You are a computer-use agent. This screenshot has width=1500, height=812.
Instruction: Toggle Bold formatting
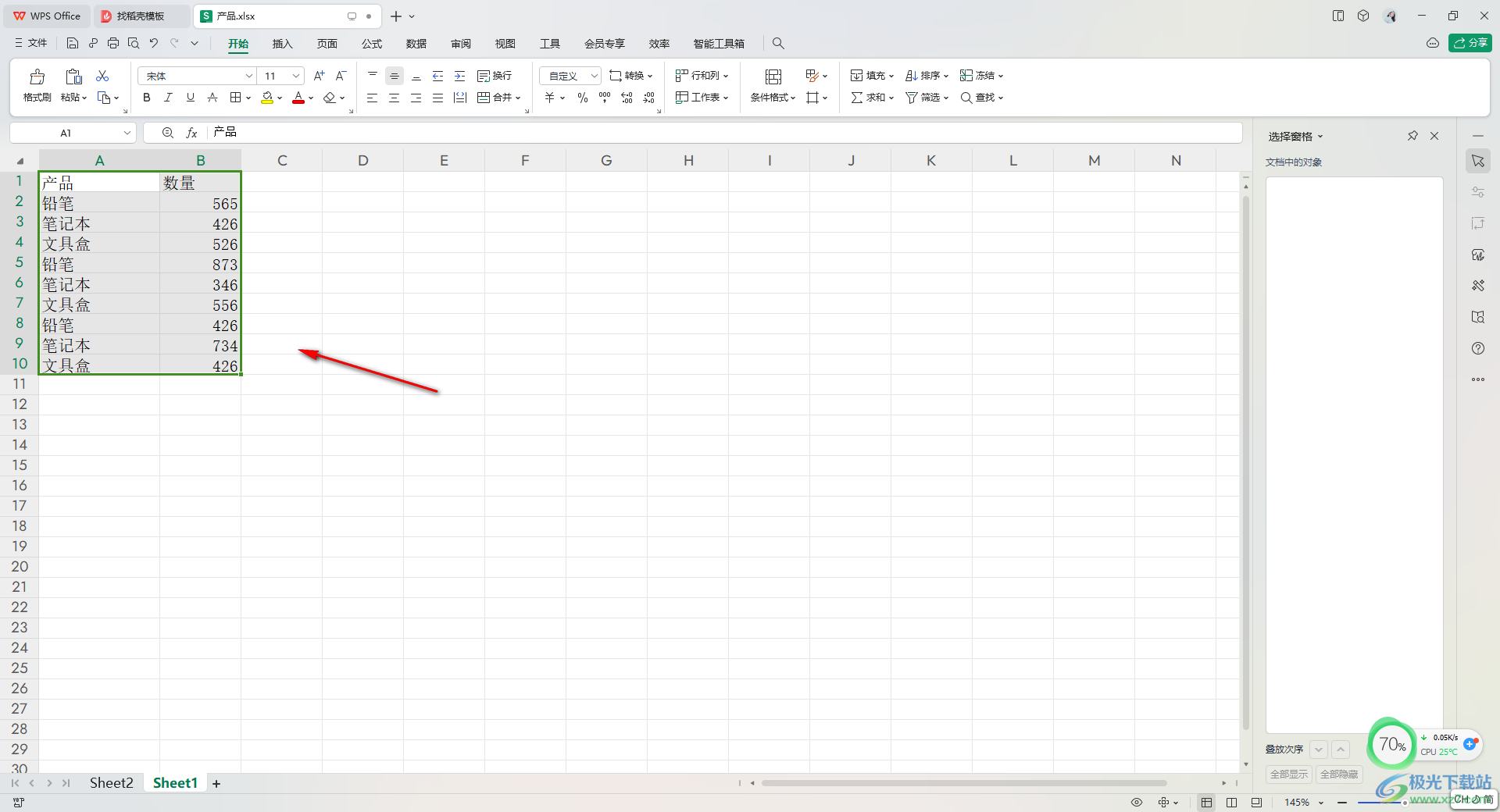coord(146,98)
